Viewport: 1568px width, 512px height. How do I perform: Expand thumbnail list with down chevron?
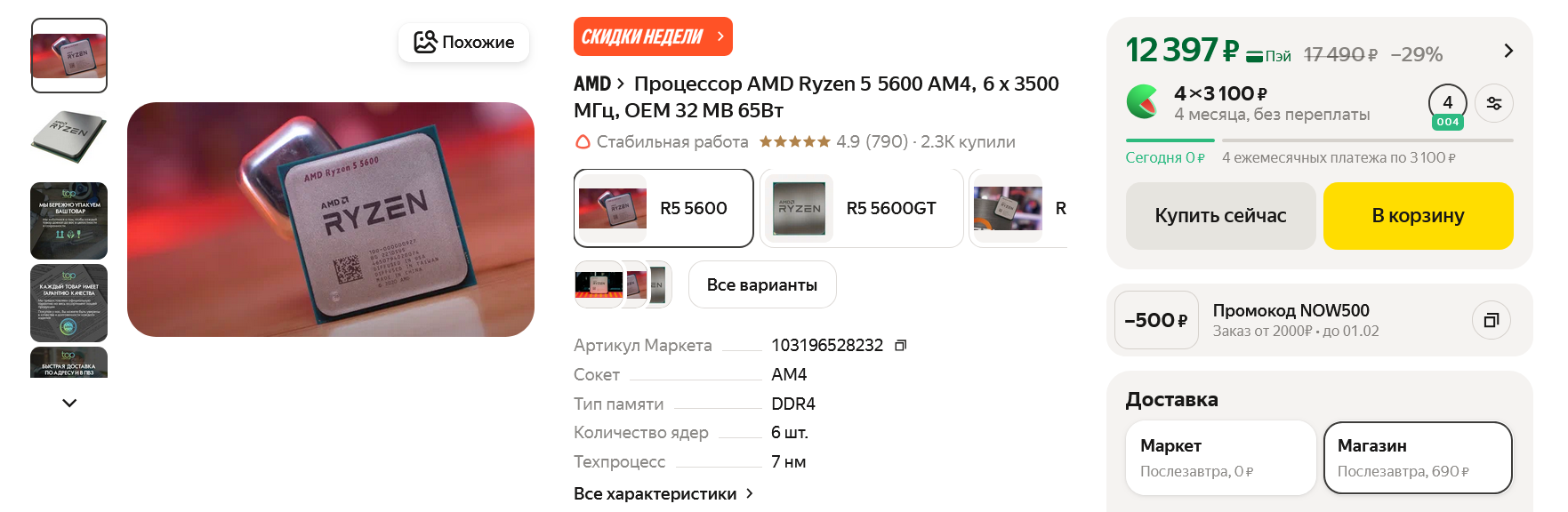pos(69,403)
